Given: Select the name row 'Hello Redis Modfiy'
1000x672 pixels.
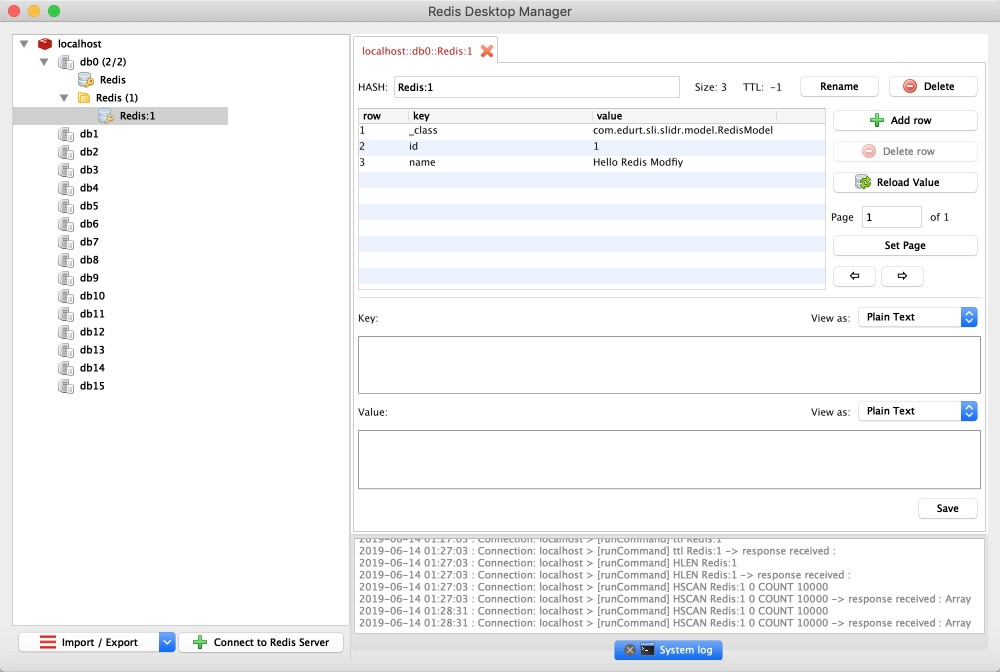Looking at the screenshot, I should tap(591, 163).
